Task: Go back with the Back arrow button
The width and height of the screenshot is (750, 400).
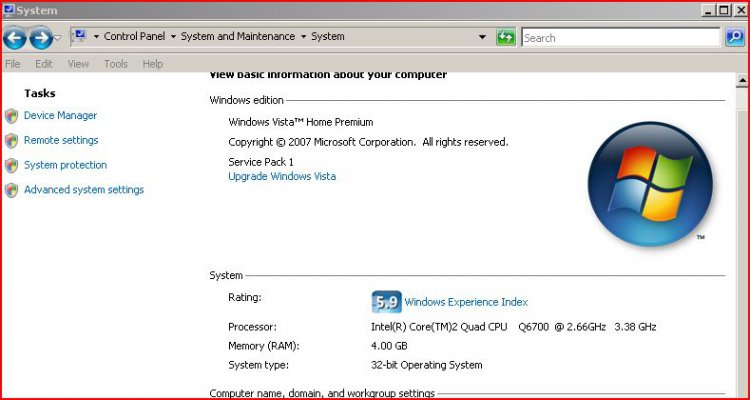Action: coord(14,38)
